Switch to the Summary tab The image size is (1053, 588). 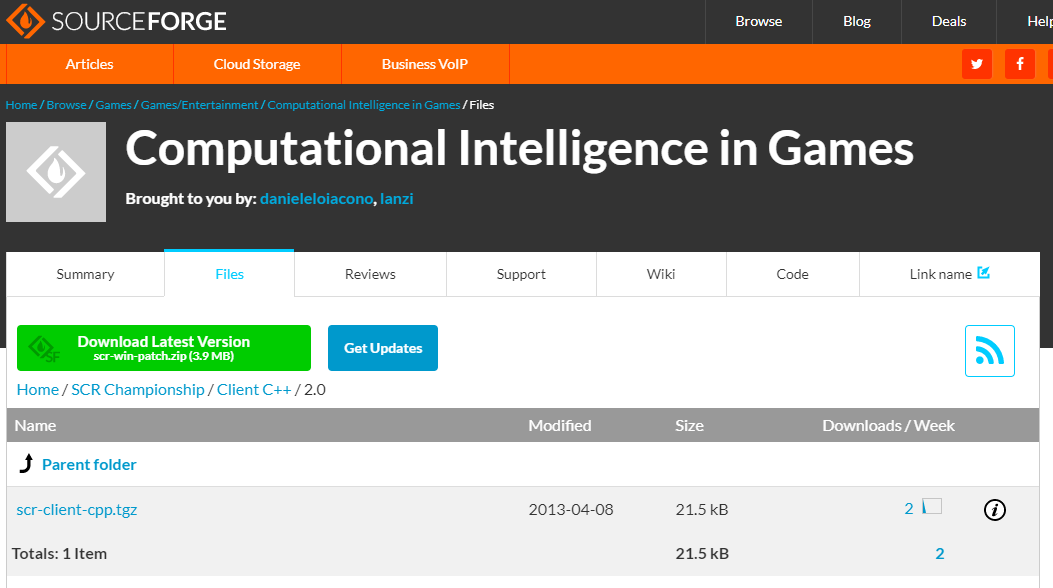[85, 274]
